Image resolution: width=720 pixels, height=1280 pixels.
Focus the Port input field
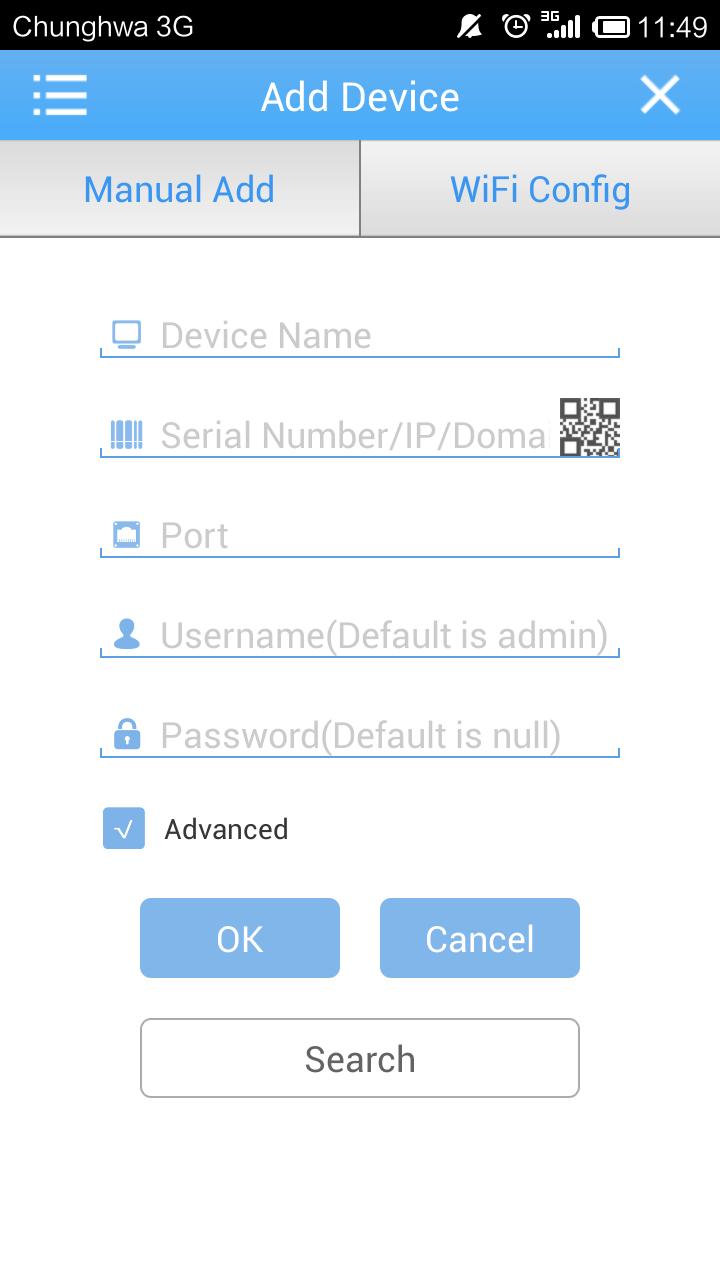(360, 535)
